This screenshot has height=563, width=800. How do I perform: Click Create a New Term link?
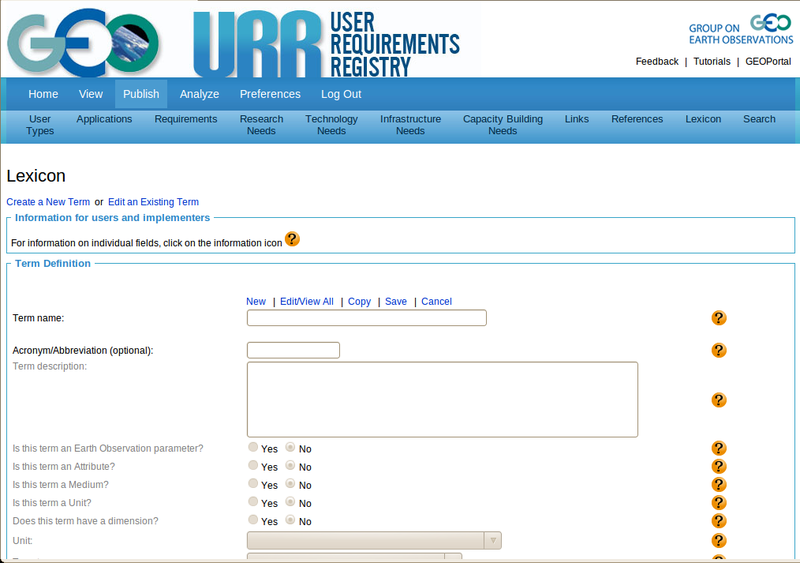pos(48,202)
